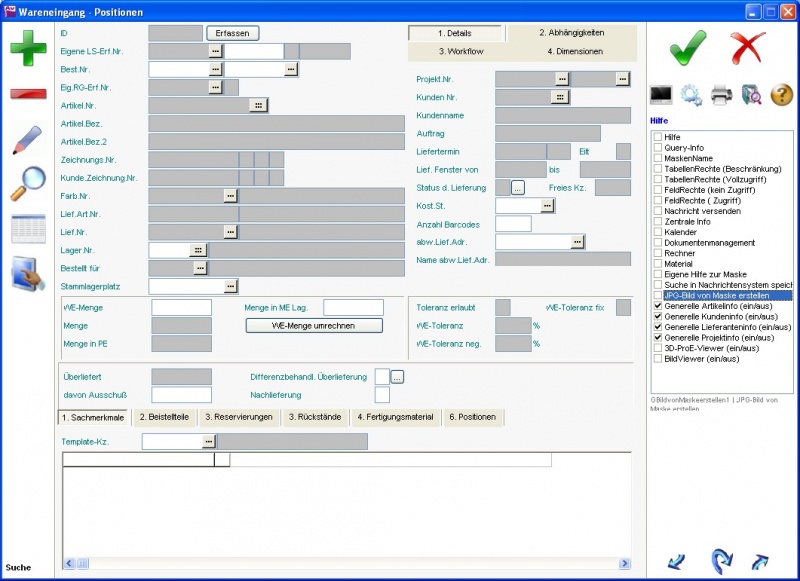
Task: Open the Stammlagerplatz lookup dropdown
Action: (x=230, y=286)
